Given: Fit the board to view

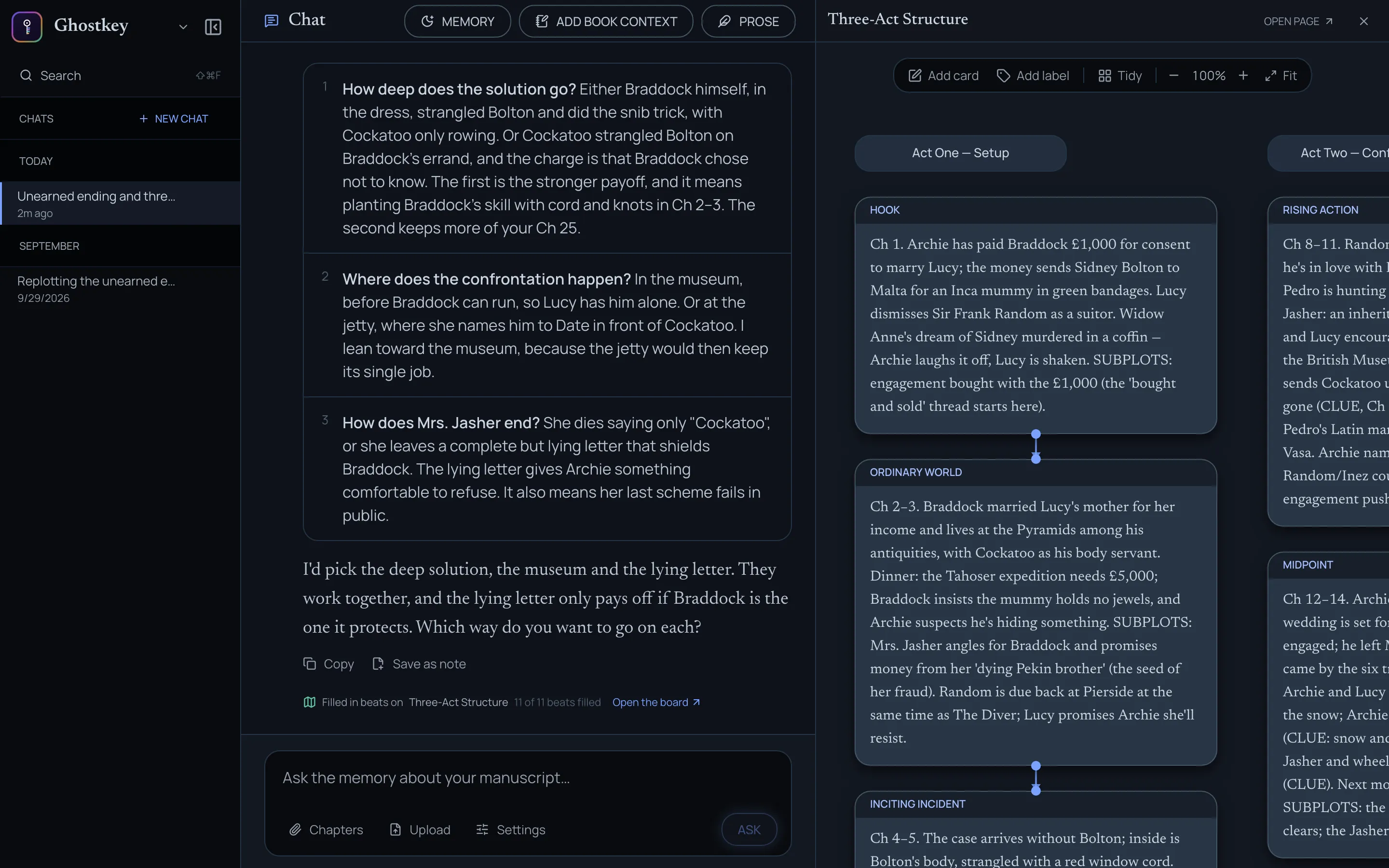Looking at the screenshot, I should click(1280, 76).
